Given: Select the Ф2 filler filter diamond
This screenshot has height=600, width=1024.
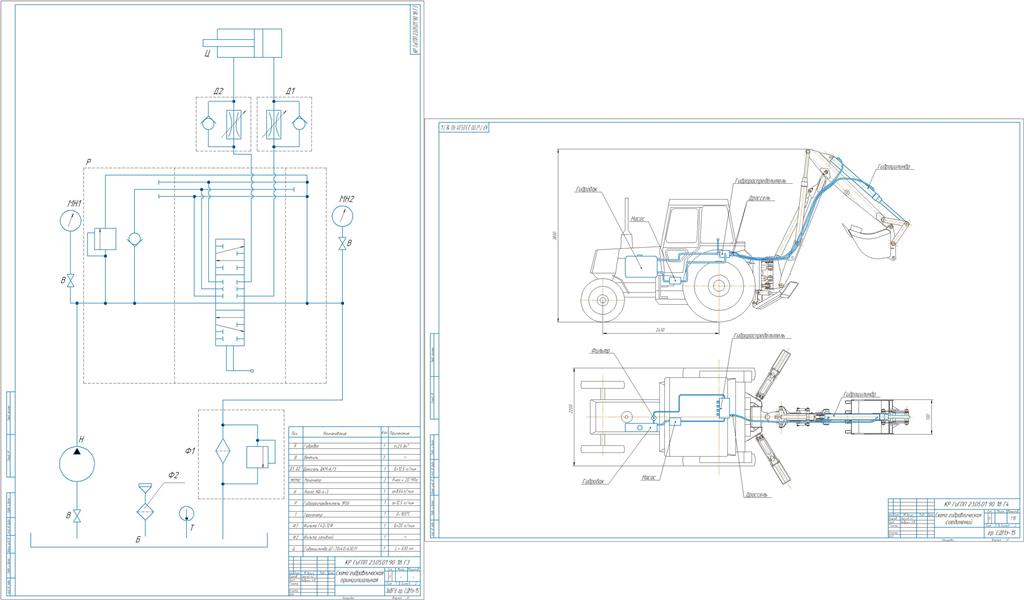Looking at the screenshot, I should point(144,511).
